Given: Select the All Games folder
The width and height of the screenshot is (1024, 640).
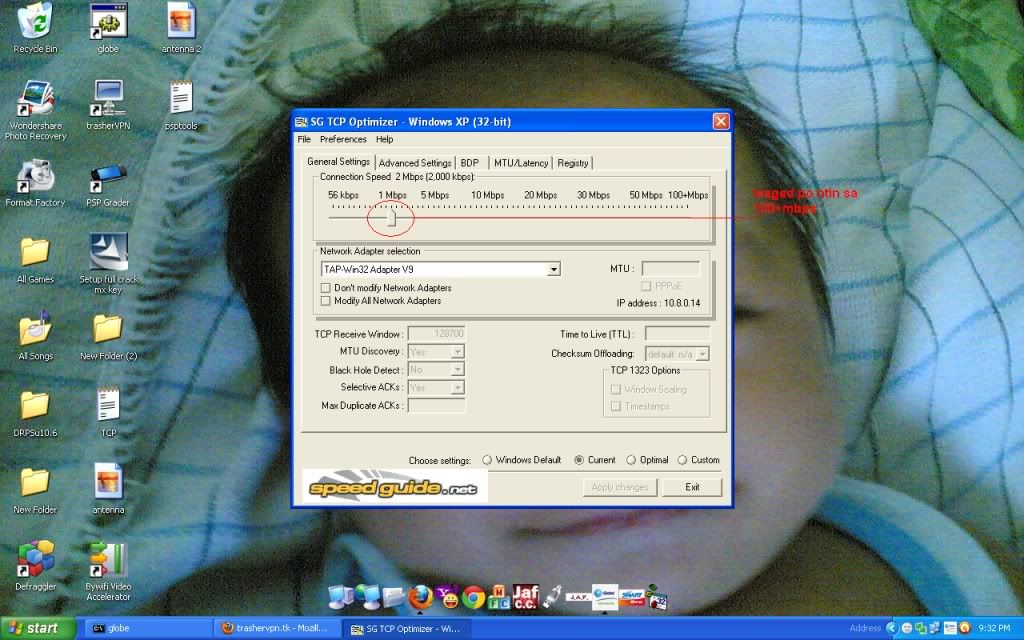Looking at the screenshot, I should [35, 260].
